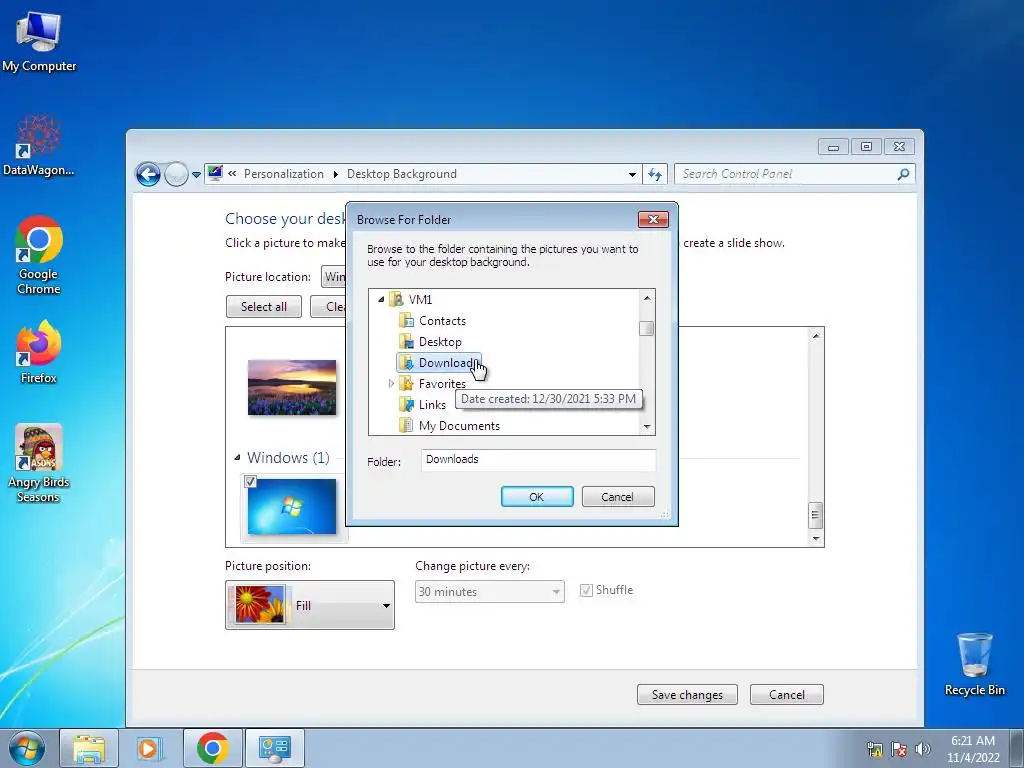The image size is (1024, 768).
Task: Open the Action Center flag icon
Action: coord(899,749)
